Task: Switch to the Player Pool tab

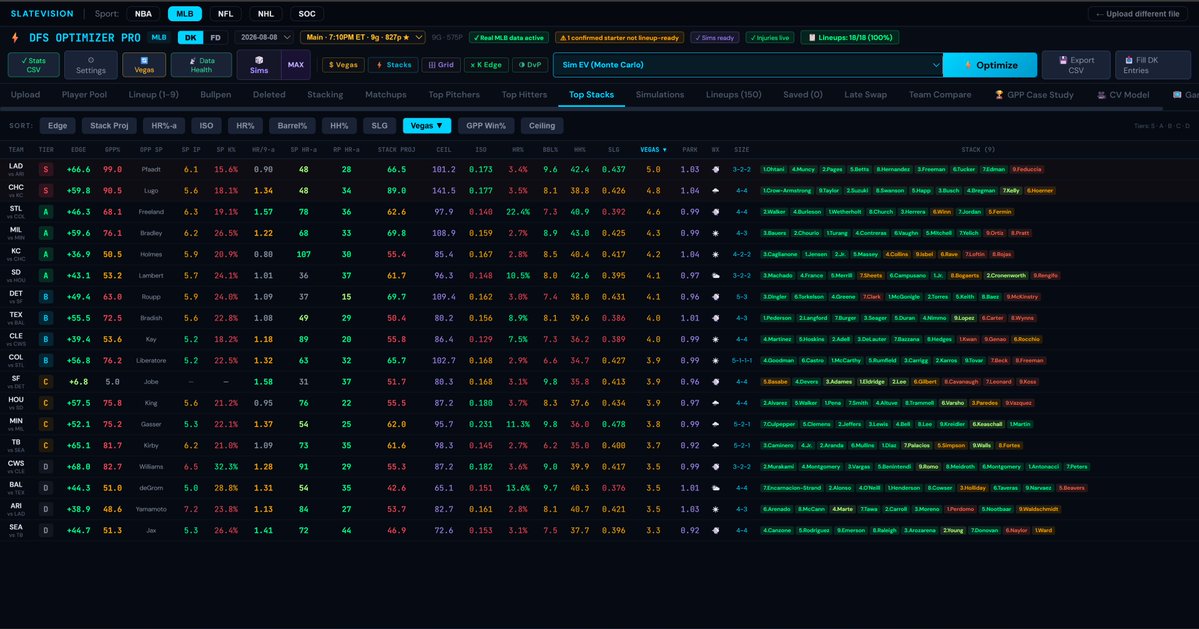Action: (84, 95)
